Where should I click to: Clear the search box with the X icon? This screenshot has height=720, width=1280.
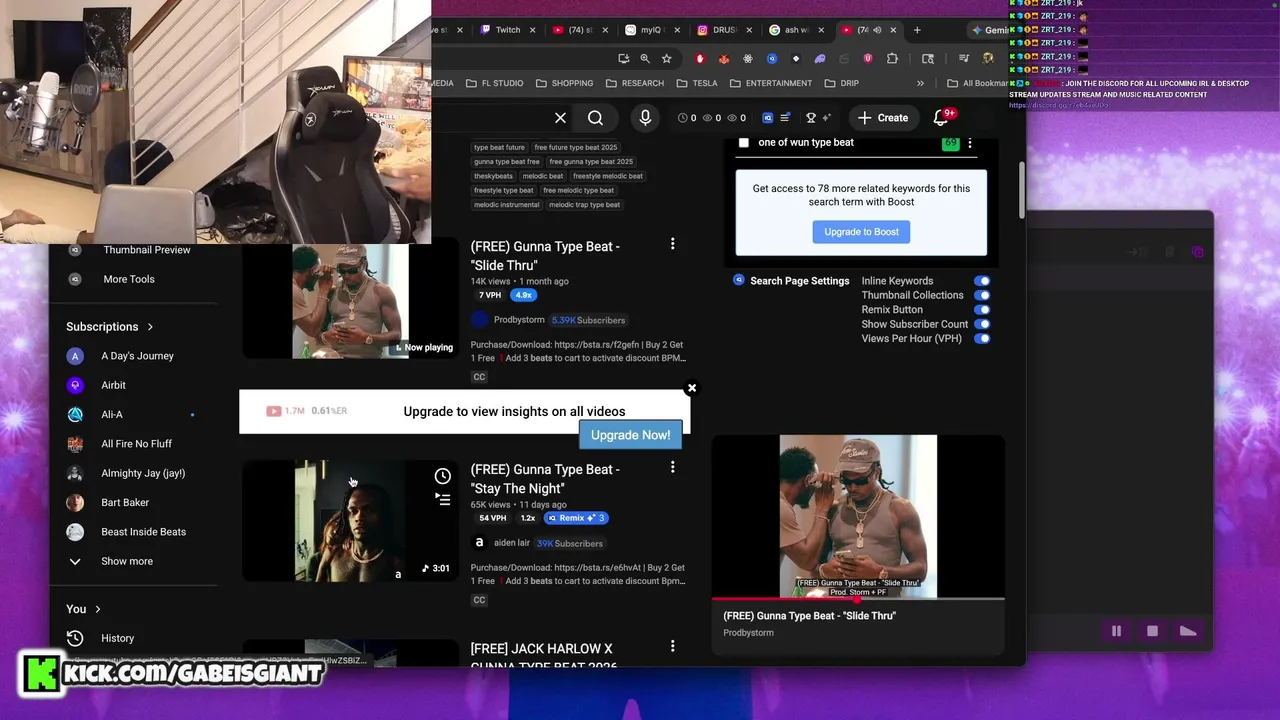(x=560, y=118)
